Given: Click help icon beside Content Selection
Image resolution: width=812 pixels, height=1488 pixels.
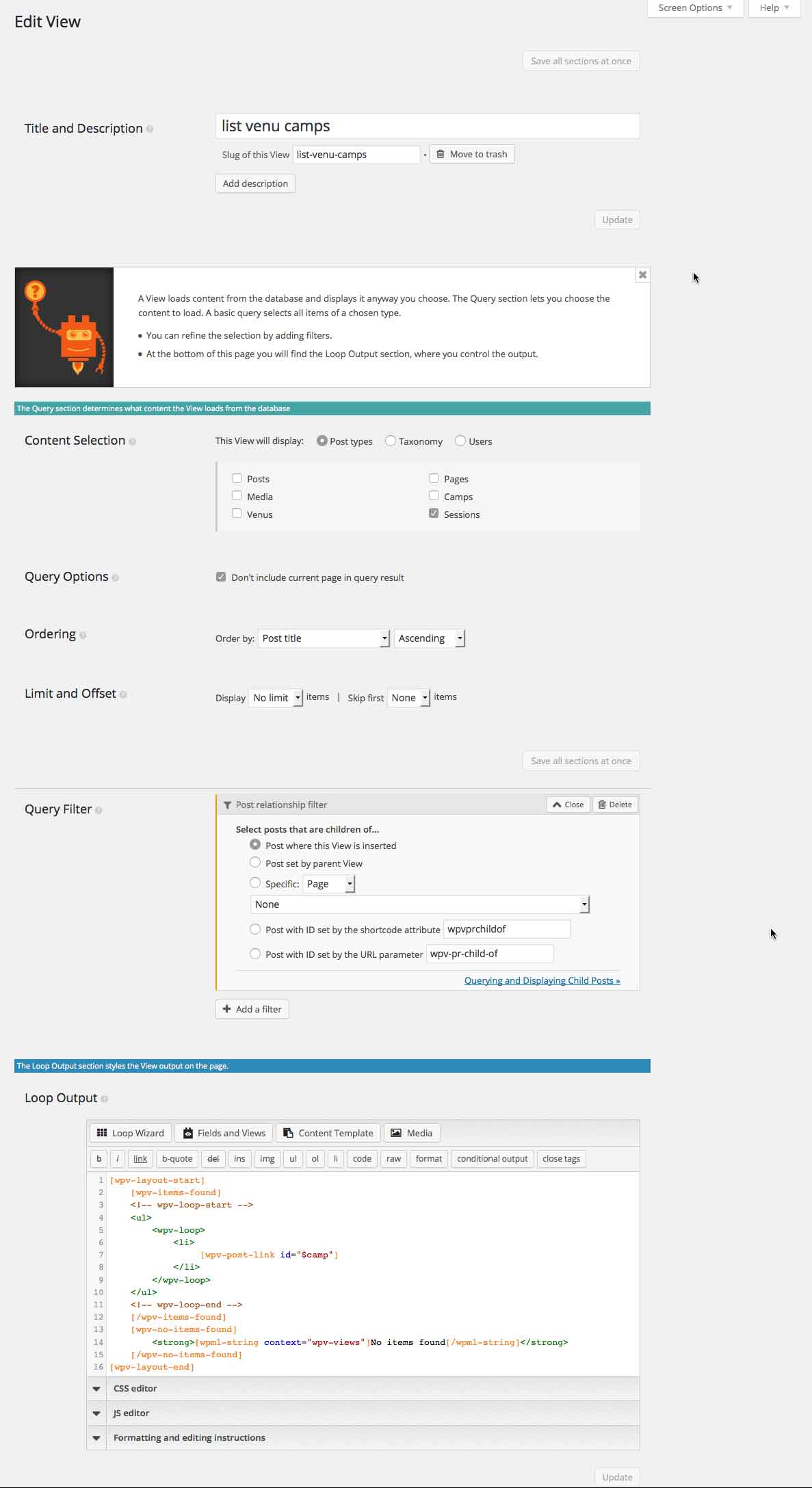Looking at the screenshot, I should tap(132, 441).
